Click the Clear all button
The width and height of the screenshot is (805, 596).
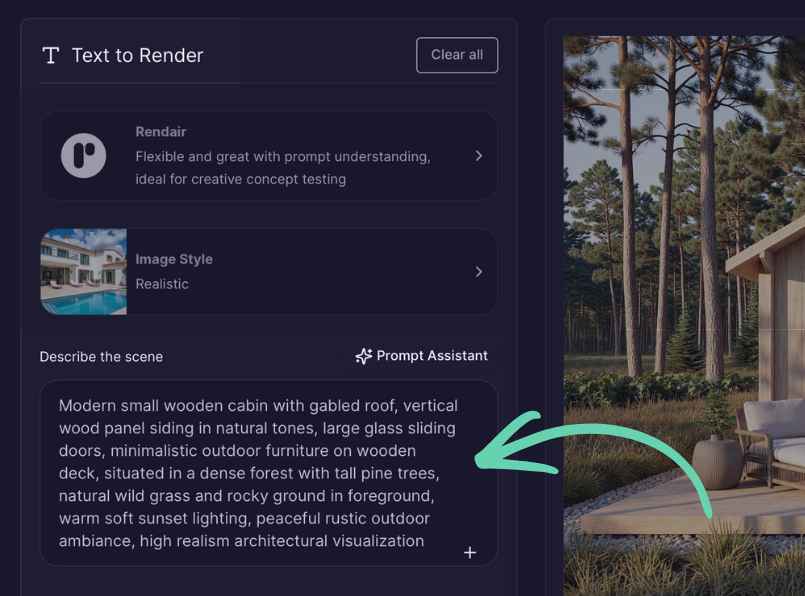pyautogui.click(x=457, y=55)
